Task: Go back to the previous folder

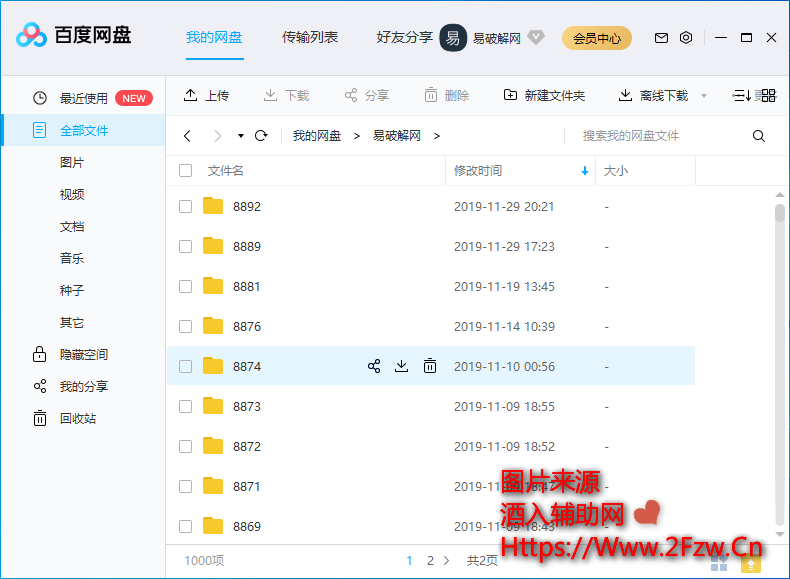Action: click(x=187, y=135)
